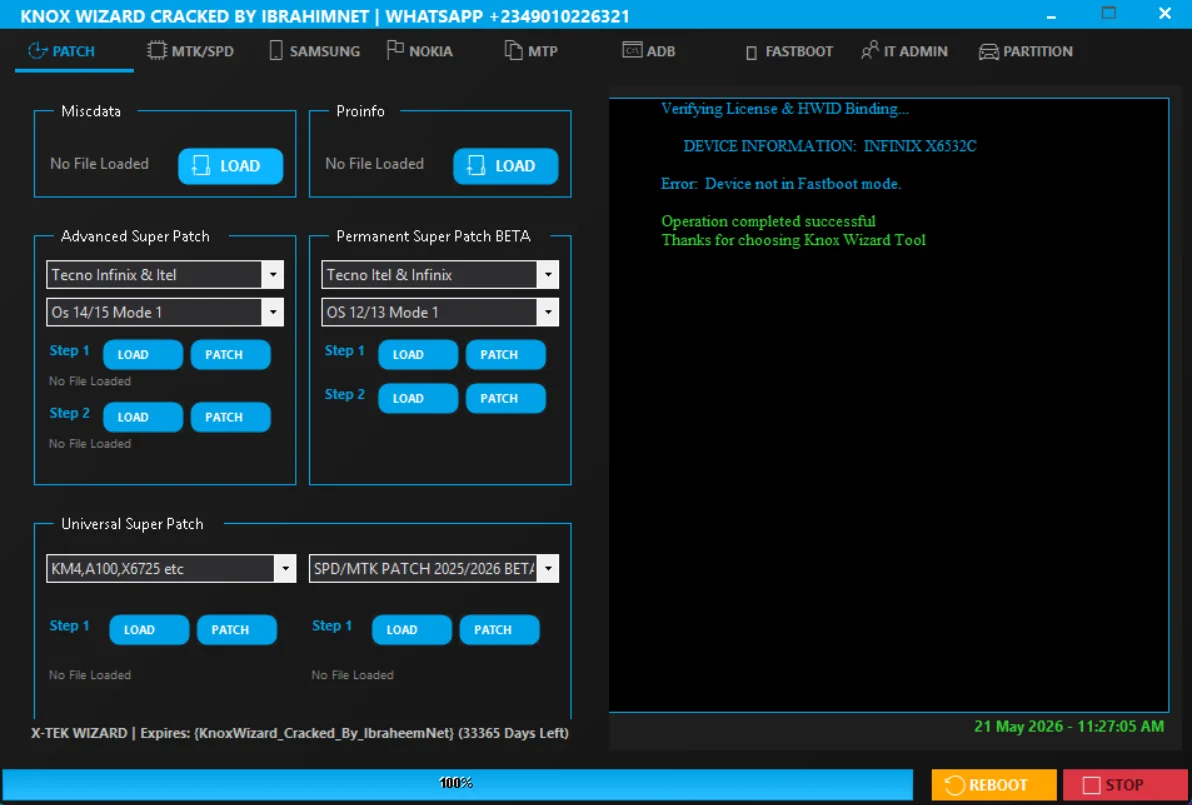Click the REBOOT button

coord(994,785)
